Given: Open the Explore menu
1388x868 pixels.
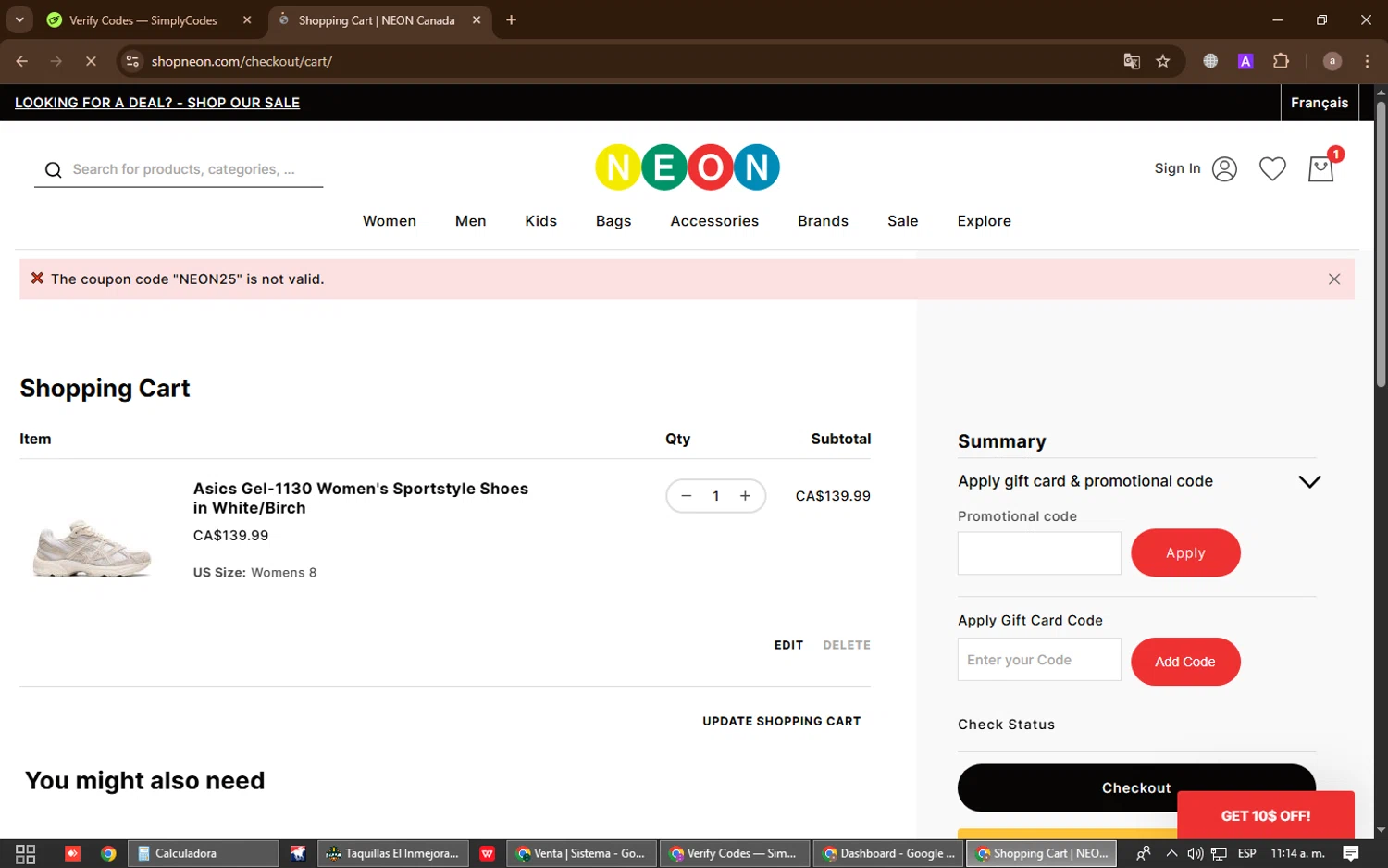Looking at the screenshot, I should tap(985, 221).
